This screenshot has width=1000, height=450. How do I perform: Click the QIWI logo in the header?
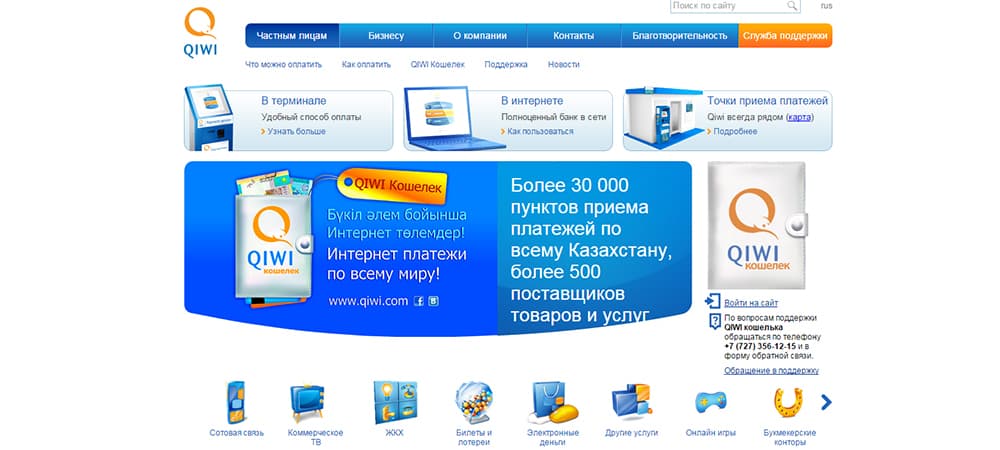(200, 33)
